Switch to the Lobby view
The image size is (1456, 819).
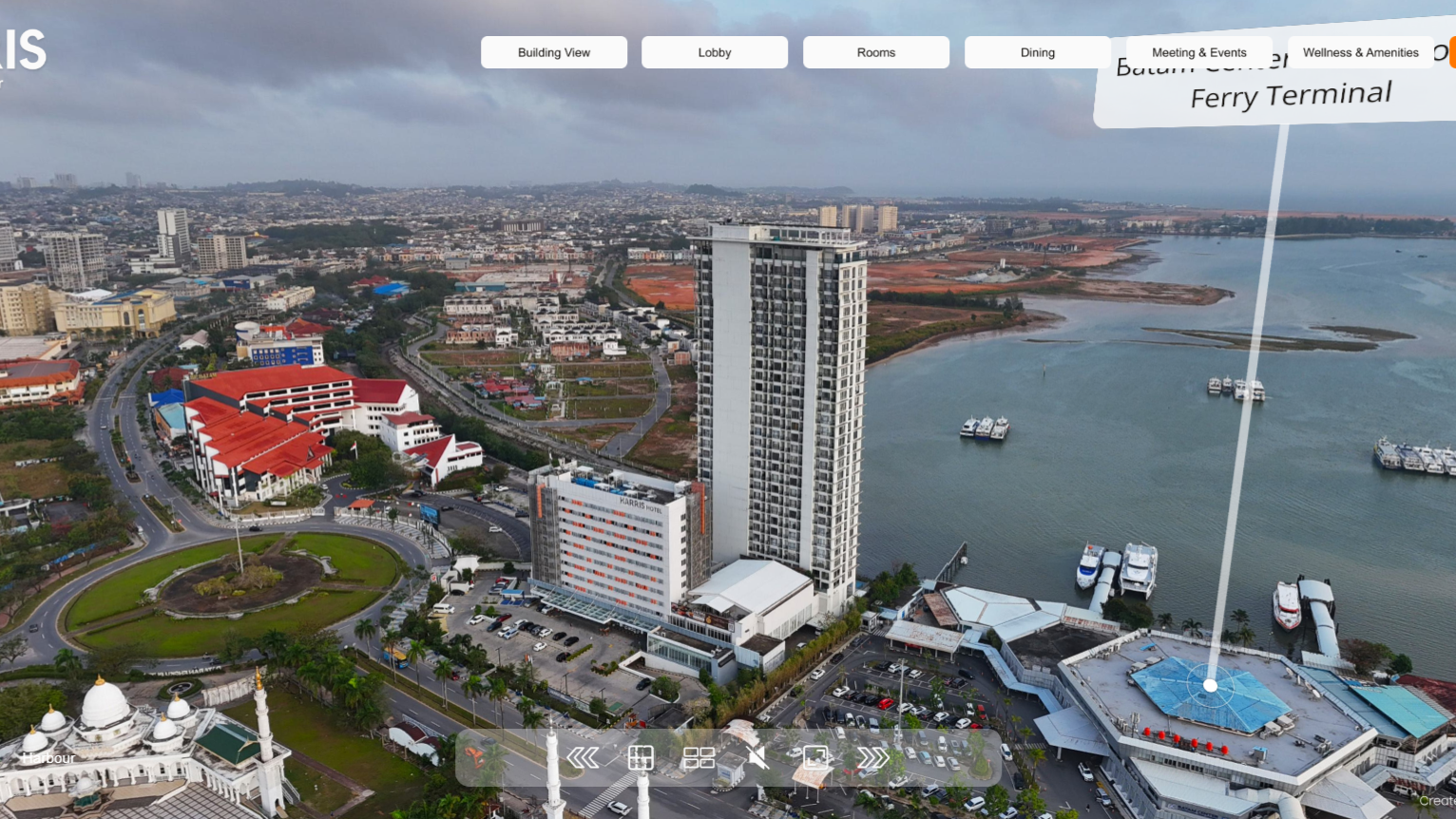point(714,52)
